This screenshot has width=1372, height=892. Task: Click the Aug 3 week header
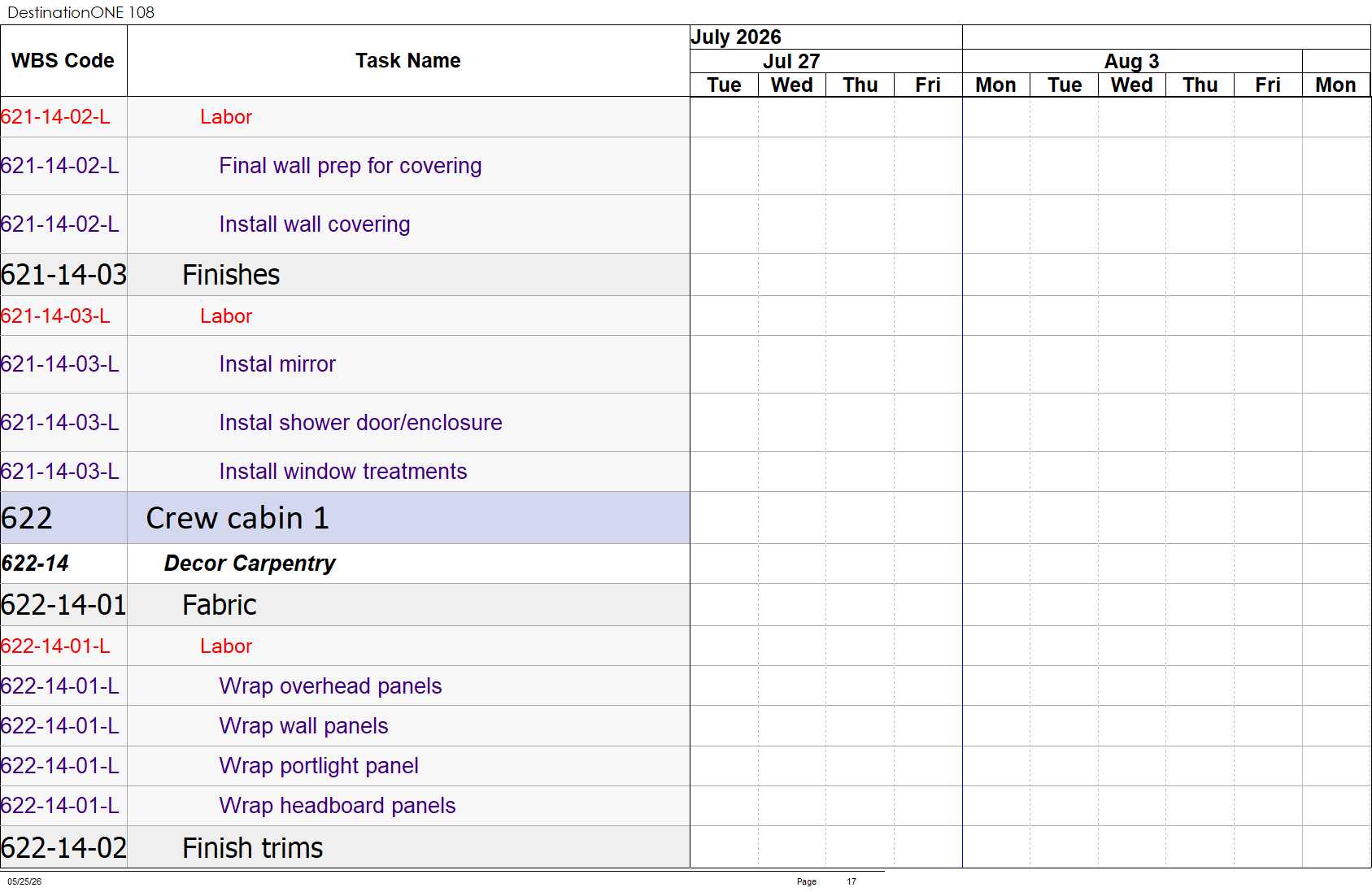pos(1131,62)
